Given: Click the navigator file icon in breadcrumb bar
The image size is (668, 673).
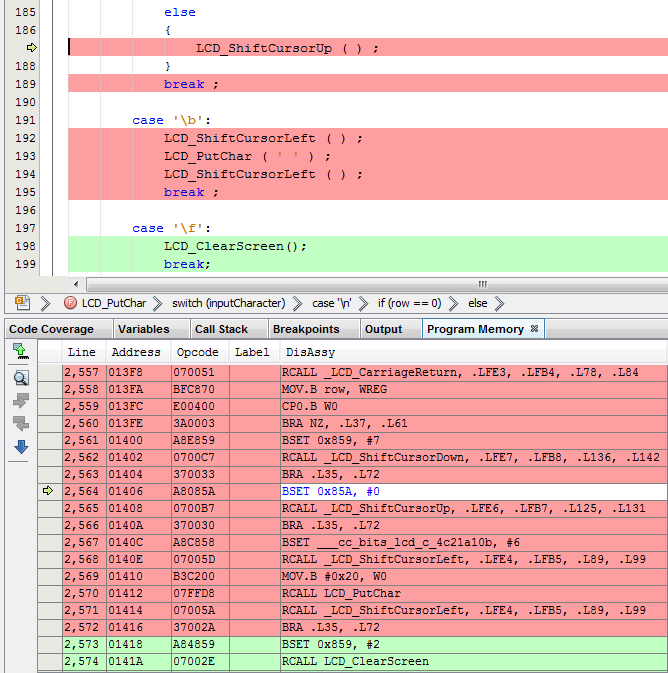Looking at the screenshot, I should (x=22, y=303).
